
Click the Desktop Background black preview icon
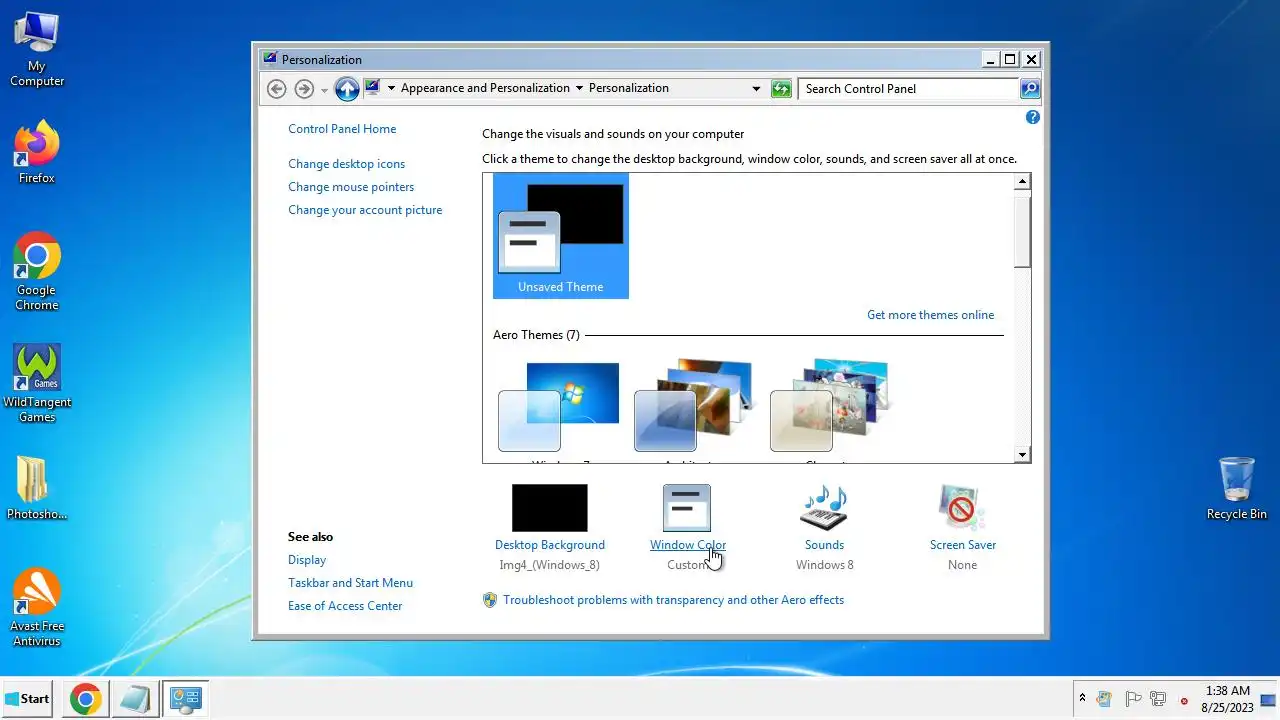click(x=550, y=508)
